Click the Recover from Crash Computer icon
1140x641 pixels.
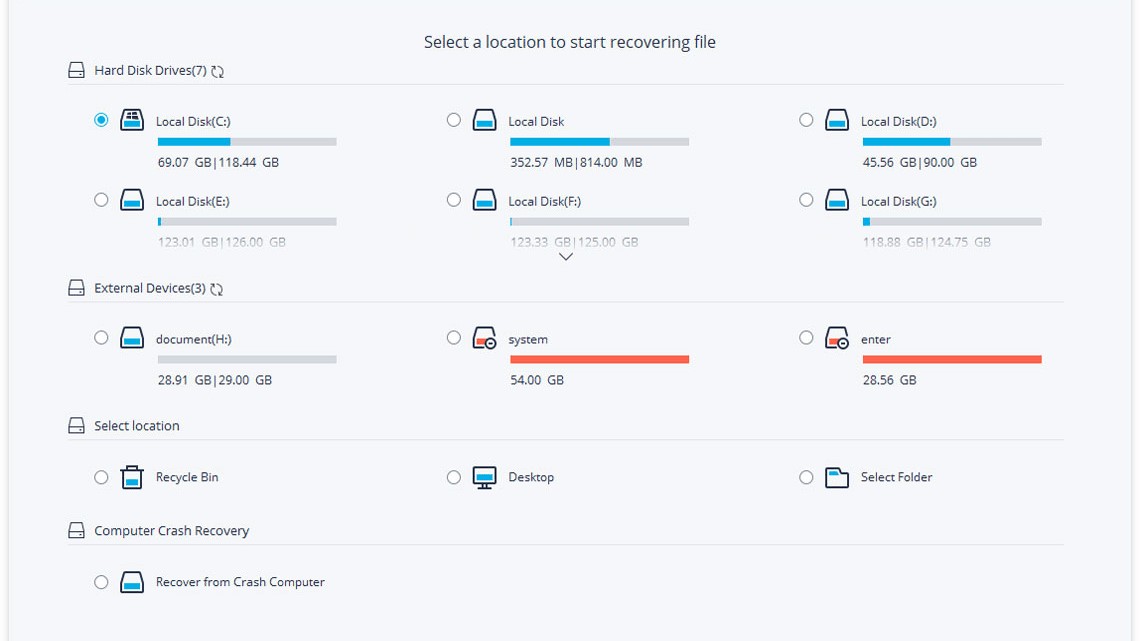[132, 582]
